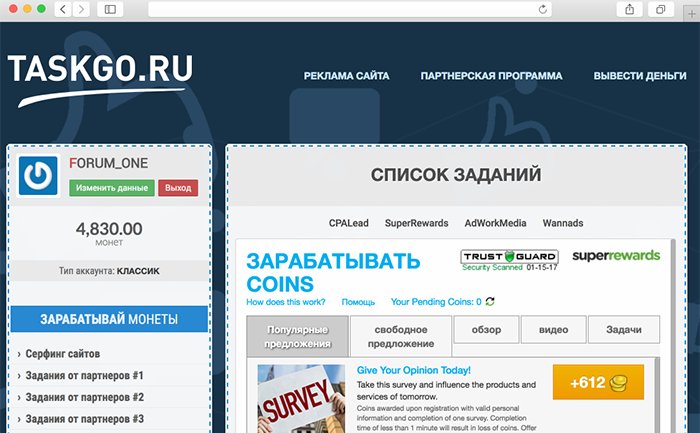Open ВЫВЕСТИ ДЕНЬГИ in the top menu

click(640, 76)
